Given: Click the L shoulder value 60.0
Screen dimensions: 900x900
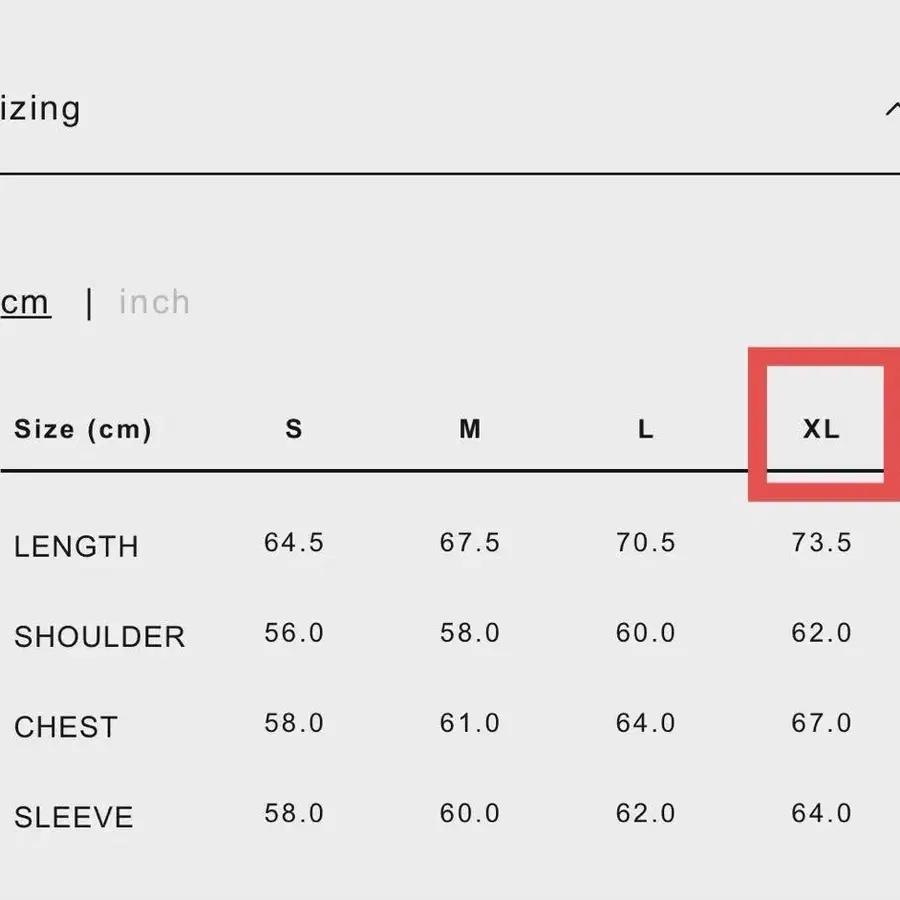Looking at the screenshot, I should [645, 633].
